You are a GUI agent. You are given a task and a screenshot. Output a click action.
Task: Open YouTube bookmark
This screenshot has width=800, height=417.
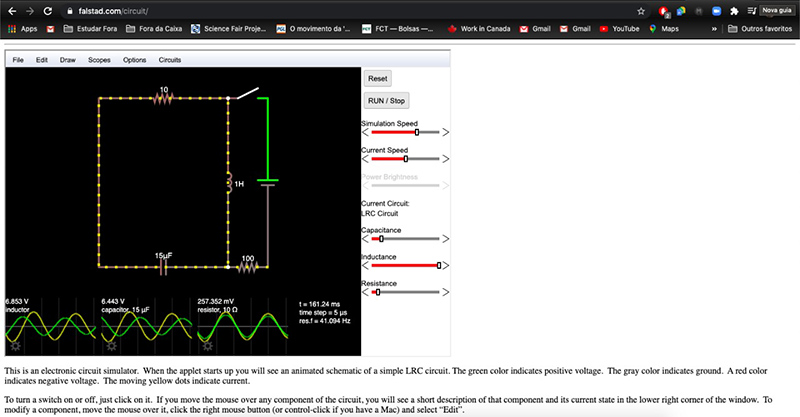click(619, 29)
